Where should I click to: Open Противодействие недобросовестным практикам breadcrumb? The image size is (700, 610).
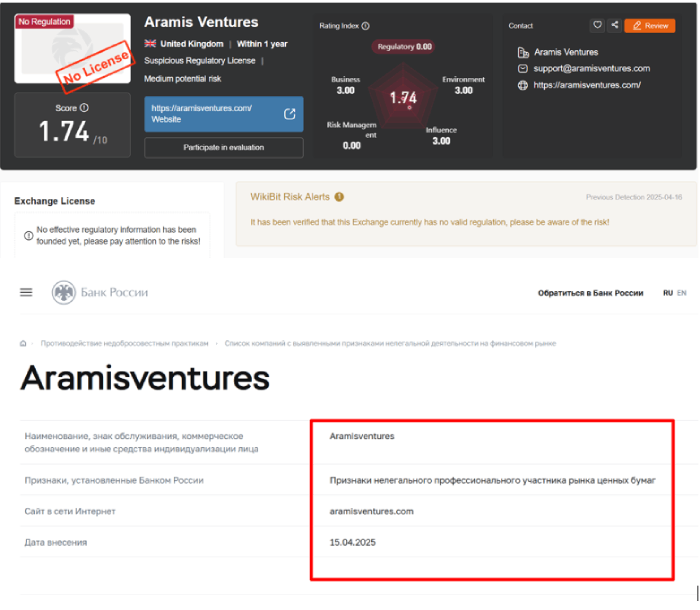[125, 343]
